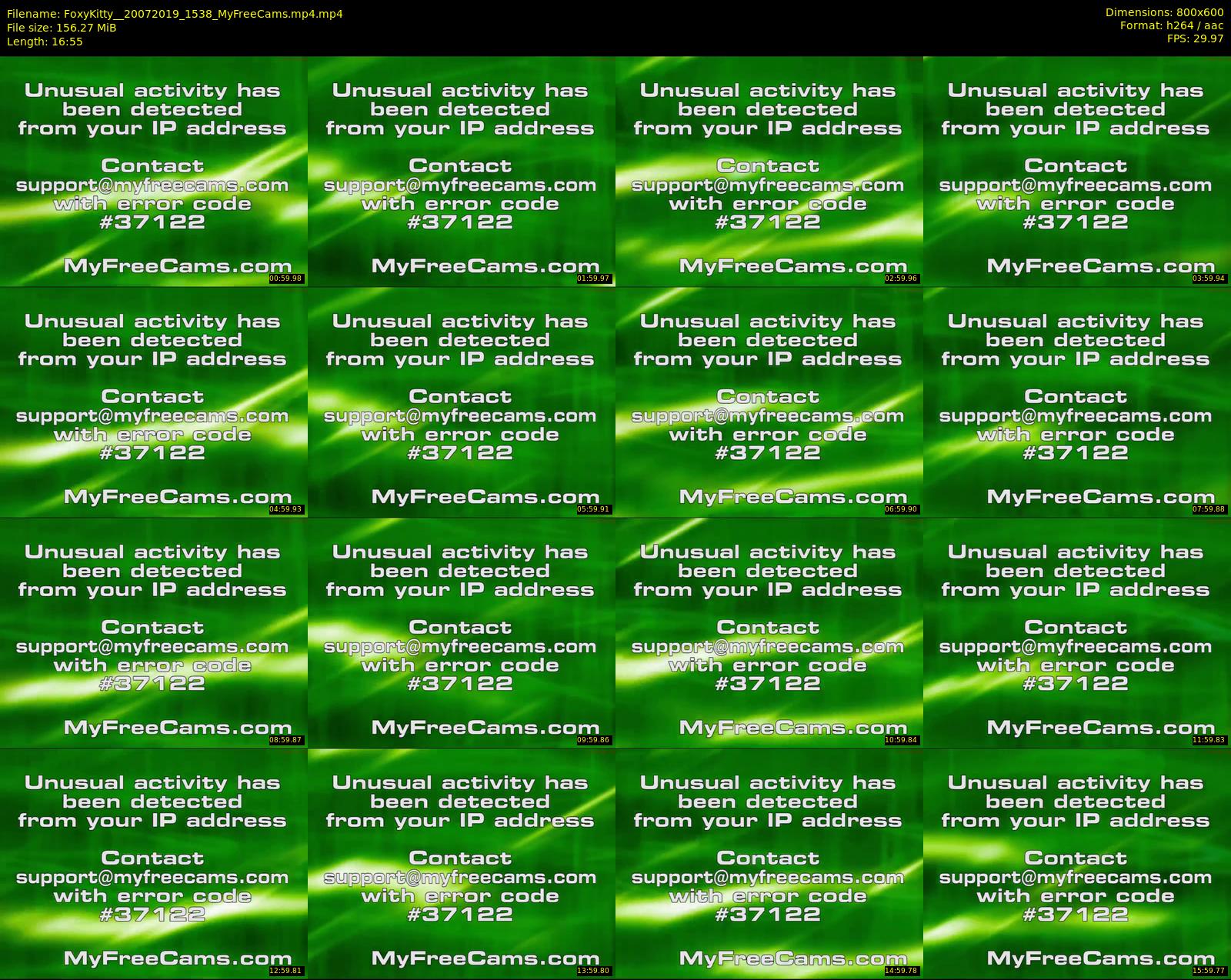The width and height of the screenshot is (1231, 980).
Task: Open the thumbnail stamped 02:59.96
Action: [769, 171]
